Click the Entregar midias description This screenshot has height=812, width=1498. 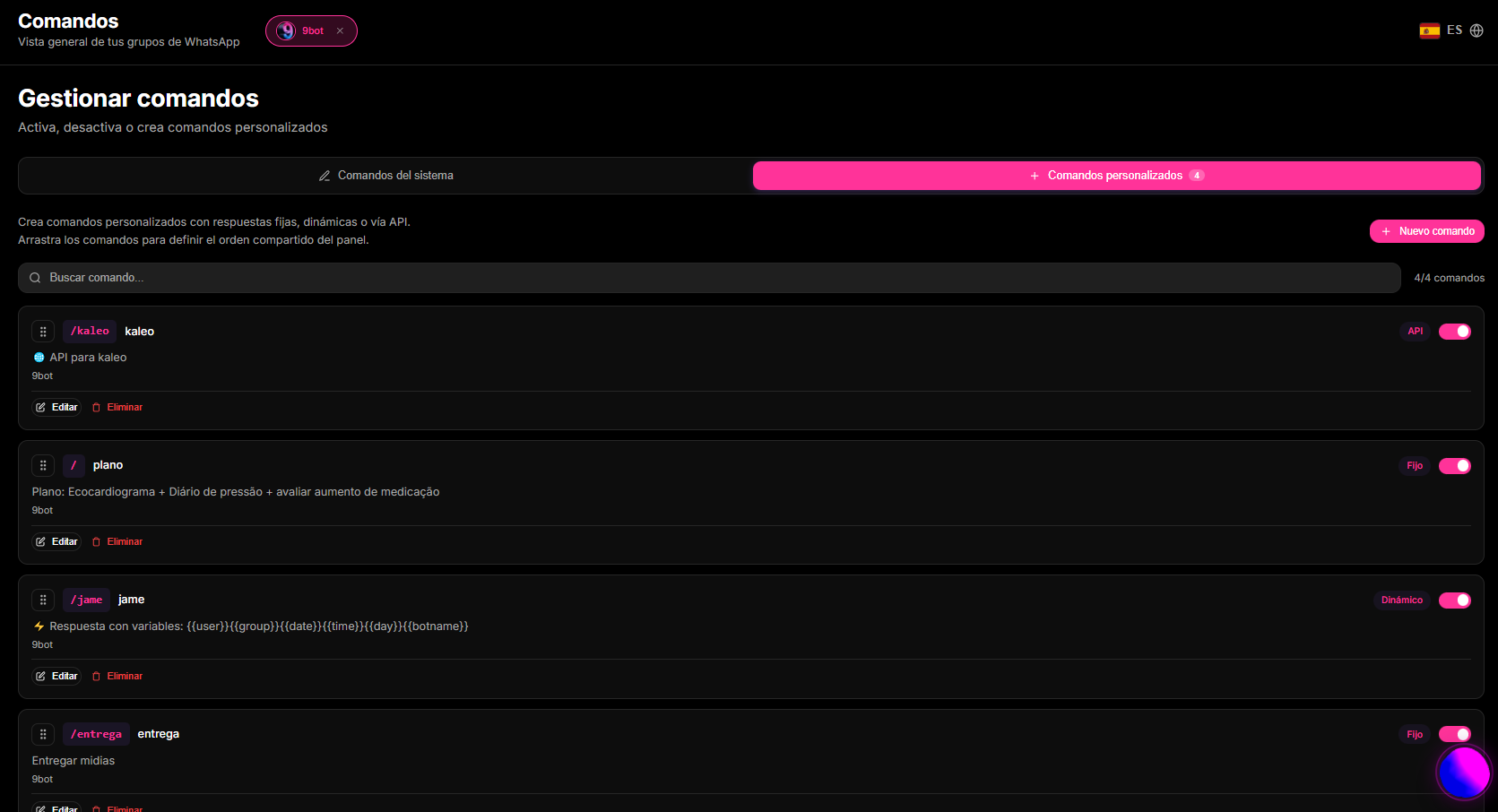click(74, 761)
